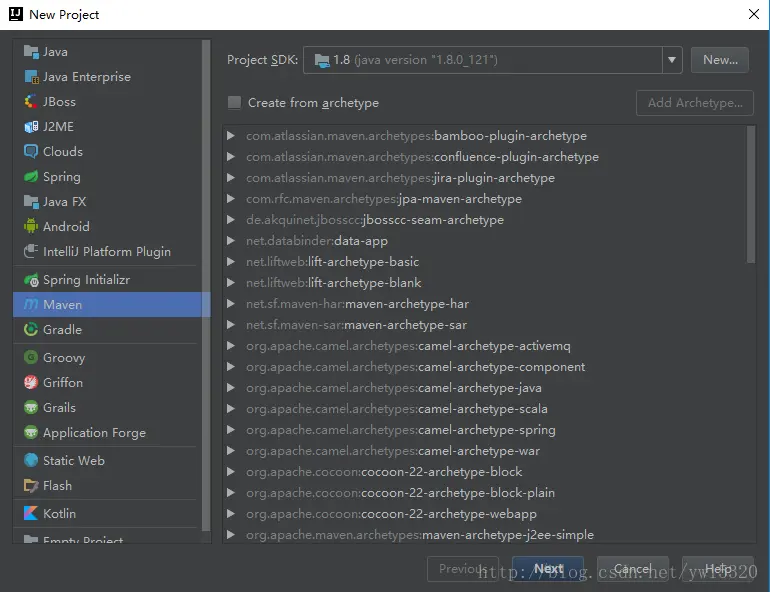The height and width of the screenshot is (592, 770).
Task: Select camel-archetype-scala row text
Action: click(x=397, y=409)
